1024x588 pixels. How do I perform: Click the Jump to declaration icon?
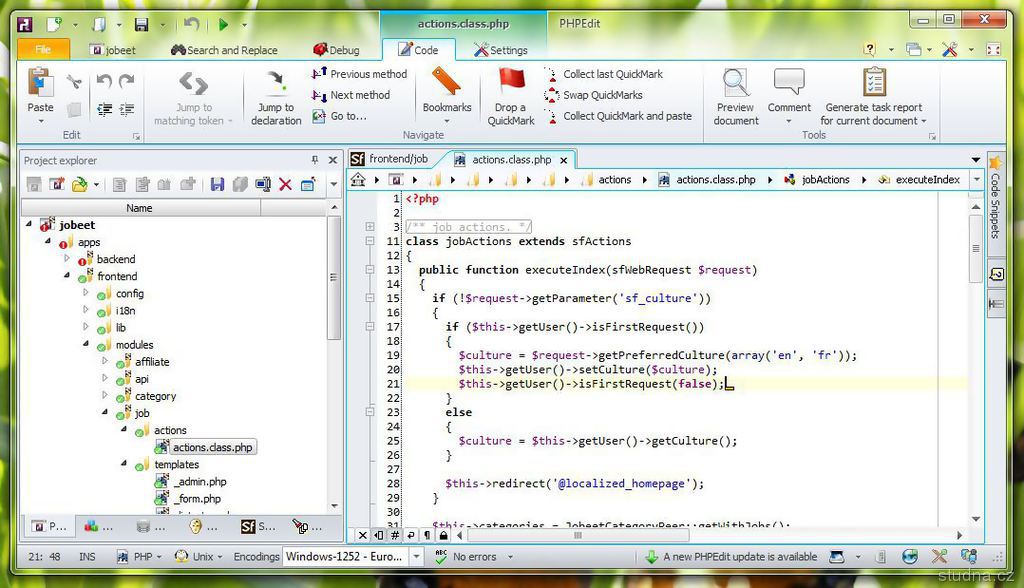[276, 83]
